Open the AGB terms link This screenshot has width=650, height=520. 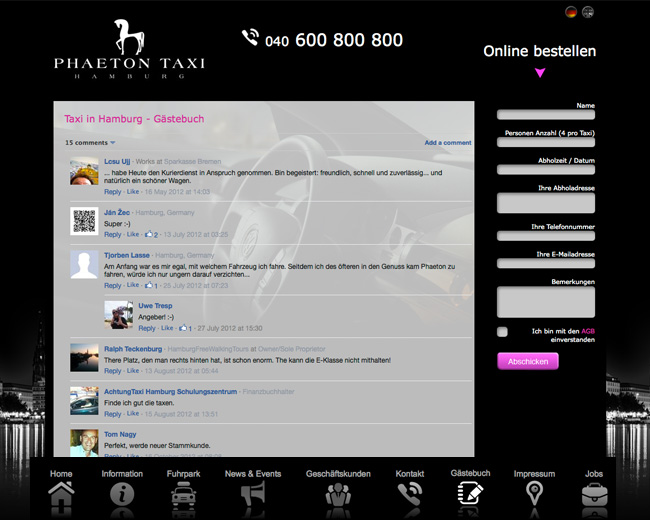coord(588,330)
